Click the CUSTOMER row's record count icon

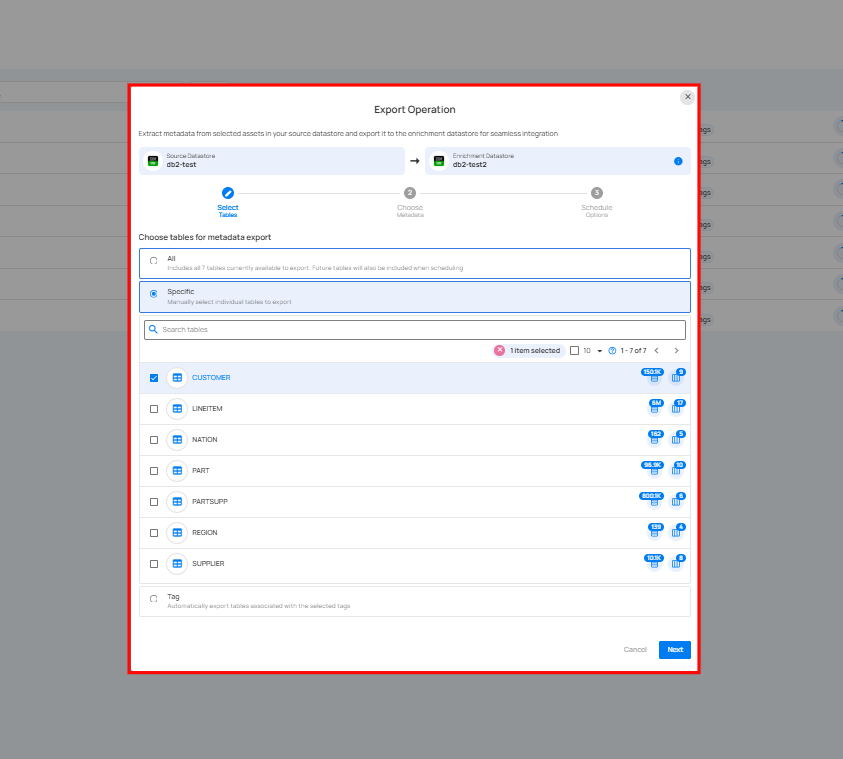654,377
